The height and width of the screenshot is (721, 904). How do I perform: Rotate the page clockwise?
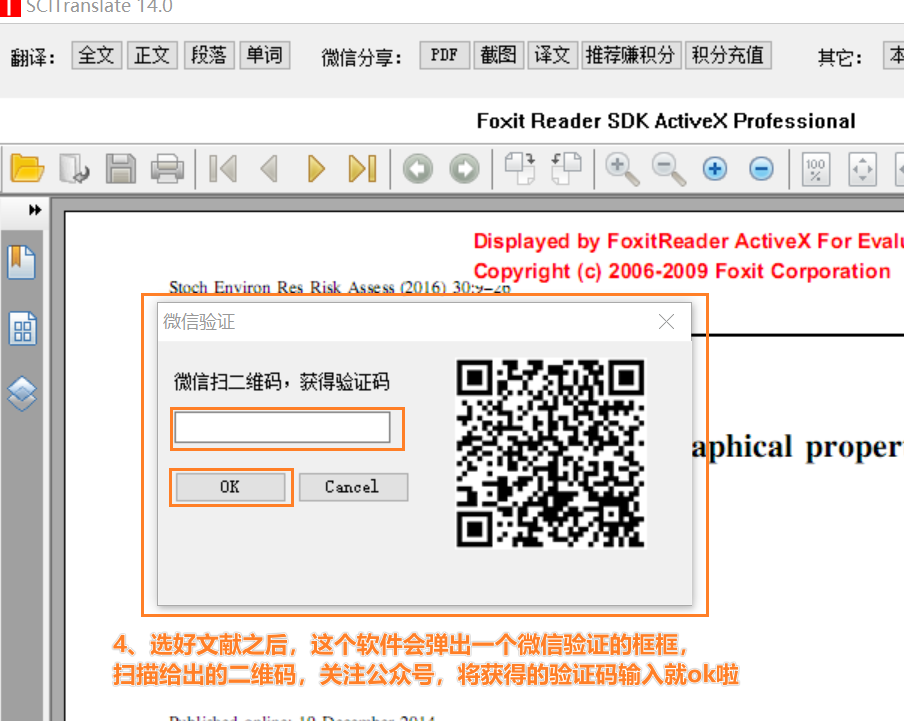(x=520, y=169)
